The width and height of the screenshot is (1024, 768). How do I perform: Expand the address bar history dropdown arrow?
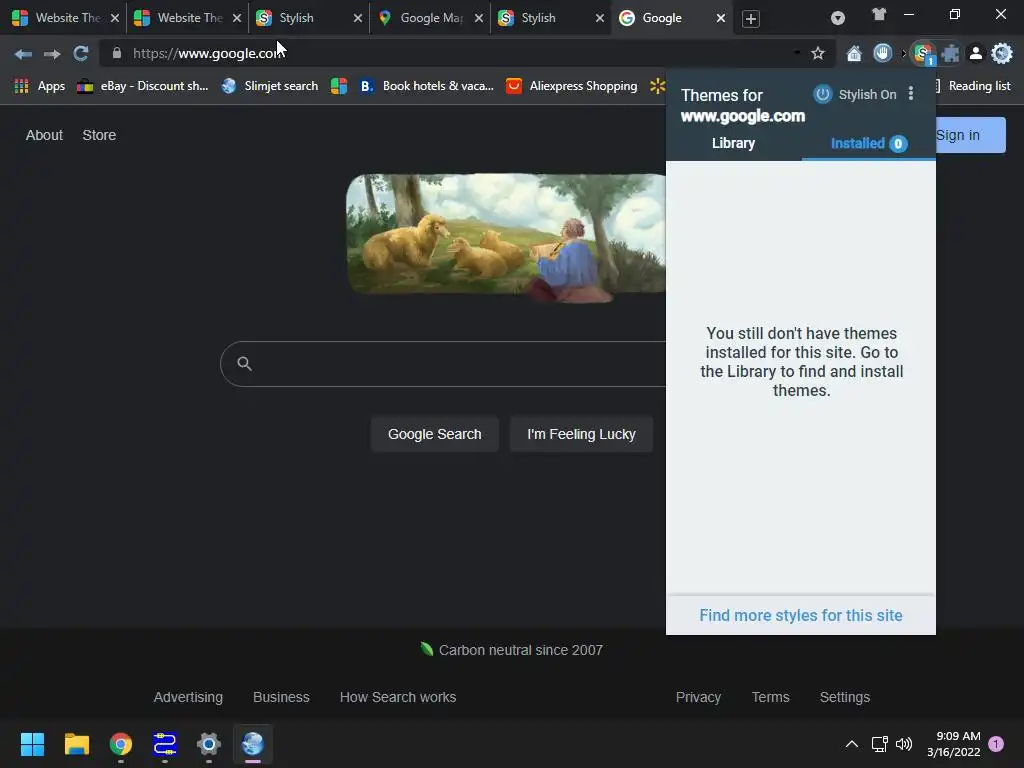coord(797,53)
